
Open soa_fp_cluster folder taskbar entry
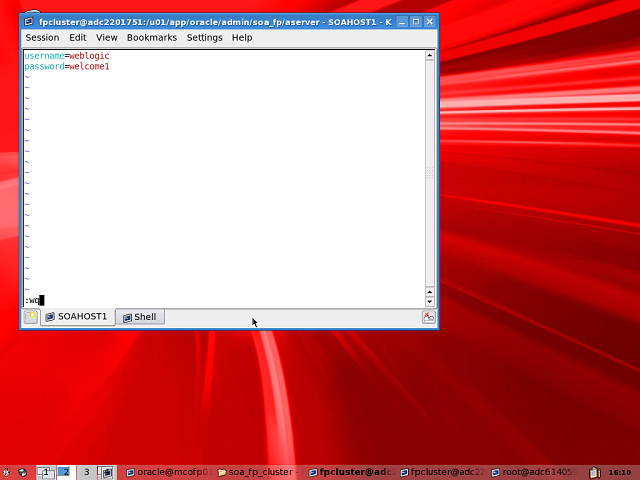pyautogui.click(x=260, y=472)
